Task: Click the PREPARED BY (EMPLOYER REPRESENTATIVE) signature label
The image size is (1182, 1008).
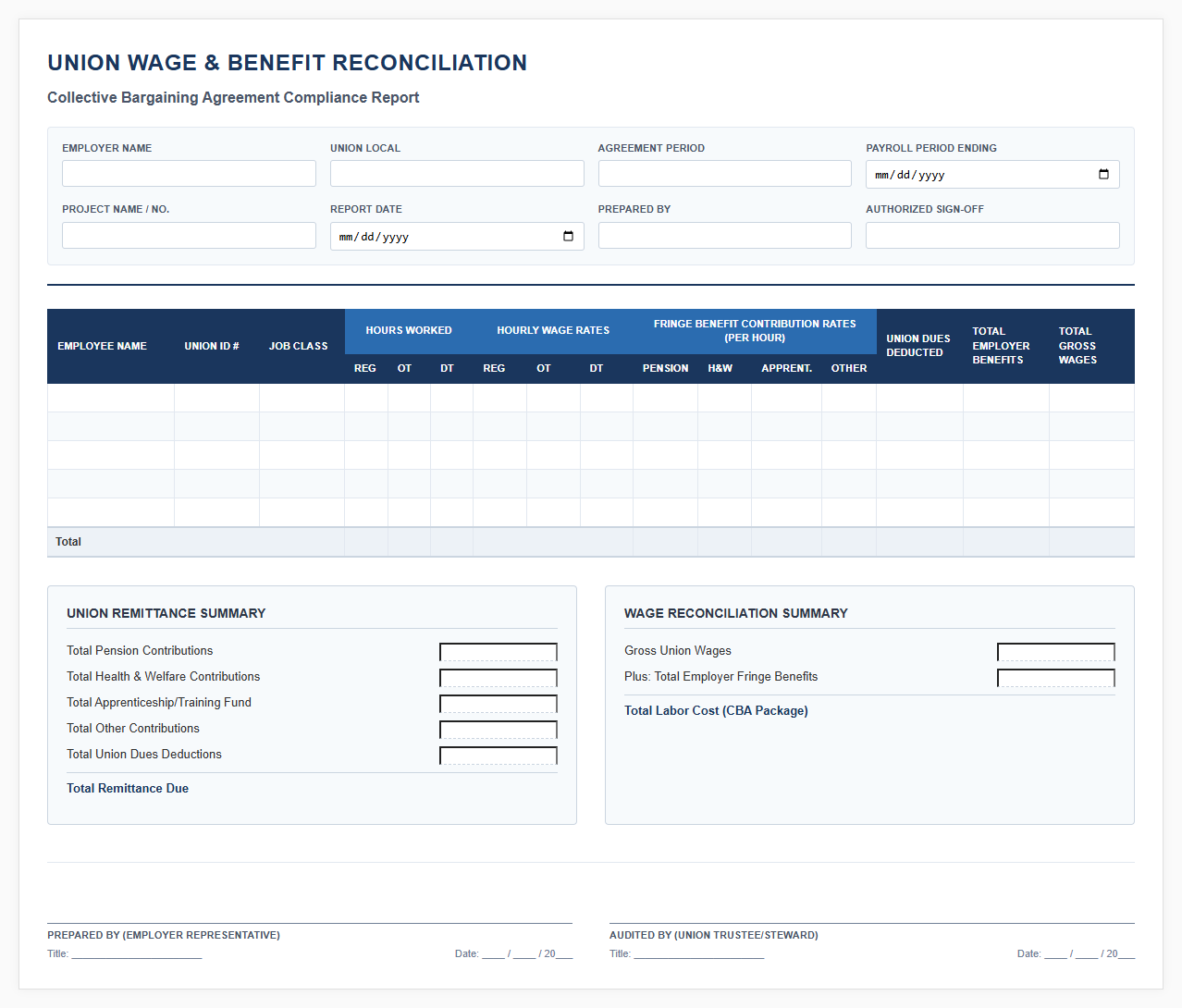Action: [x=164, y=935]
